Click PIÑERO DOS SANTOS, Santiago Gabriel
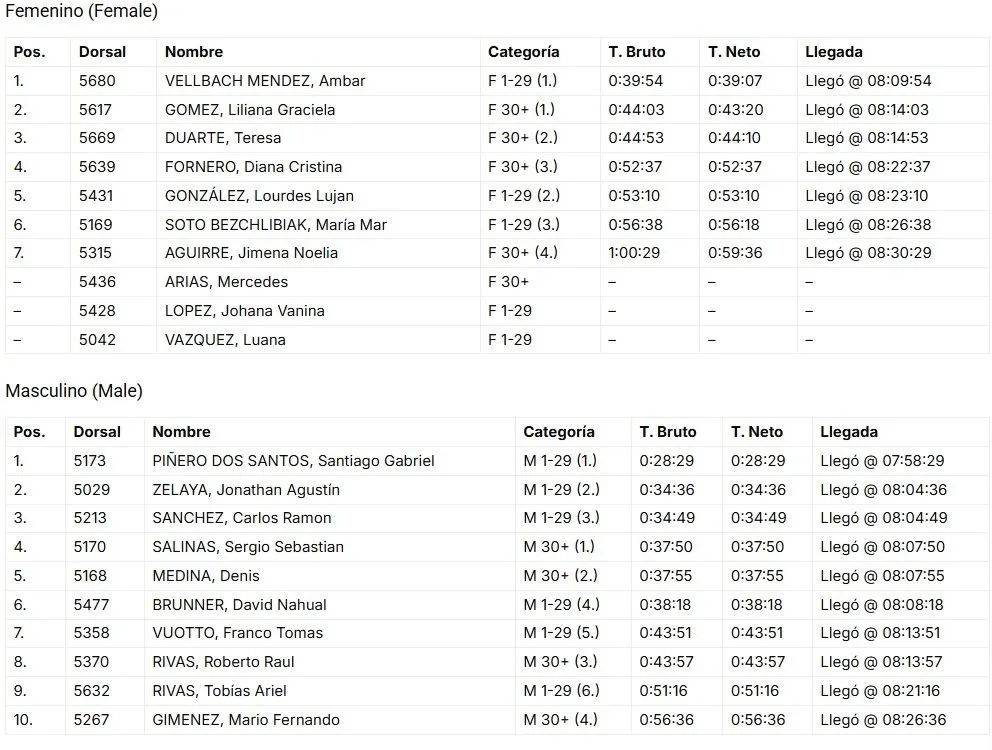This screenshot has height=750, width=992. 293,461
